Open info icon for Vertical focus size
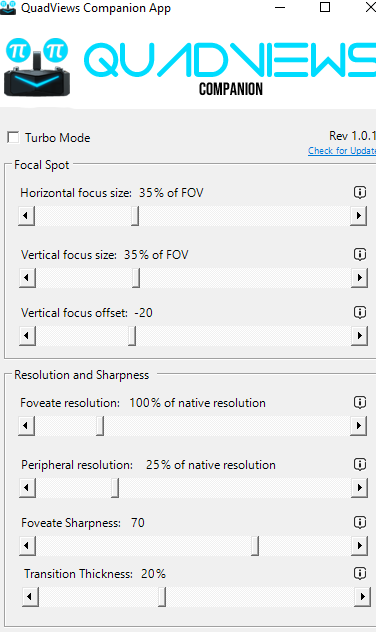This screenshot has height=632, width=376. 360,254
